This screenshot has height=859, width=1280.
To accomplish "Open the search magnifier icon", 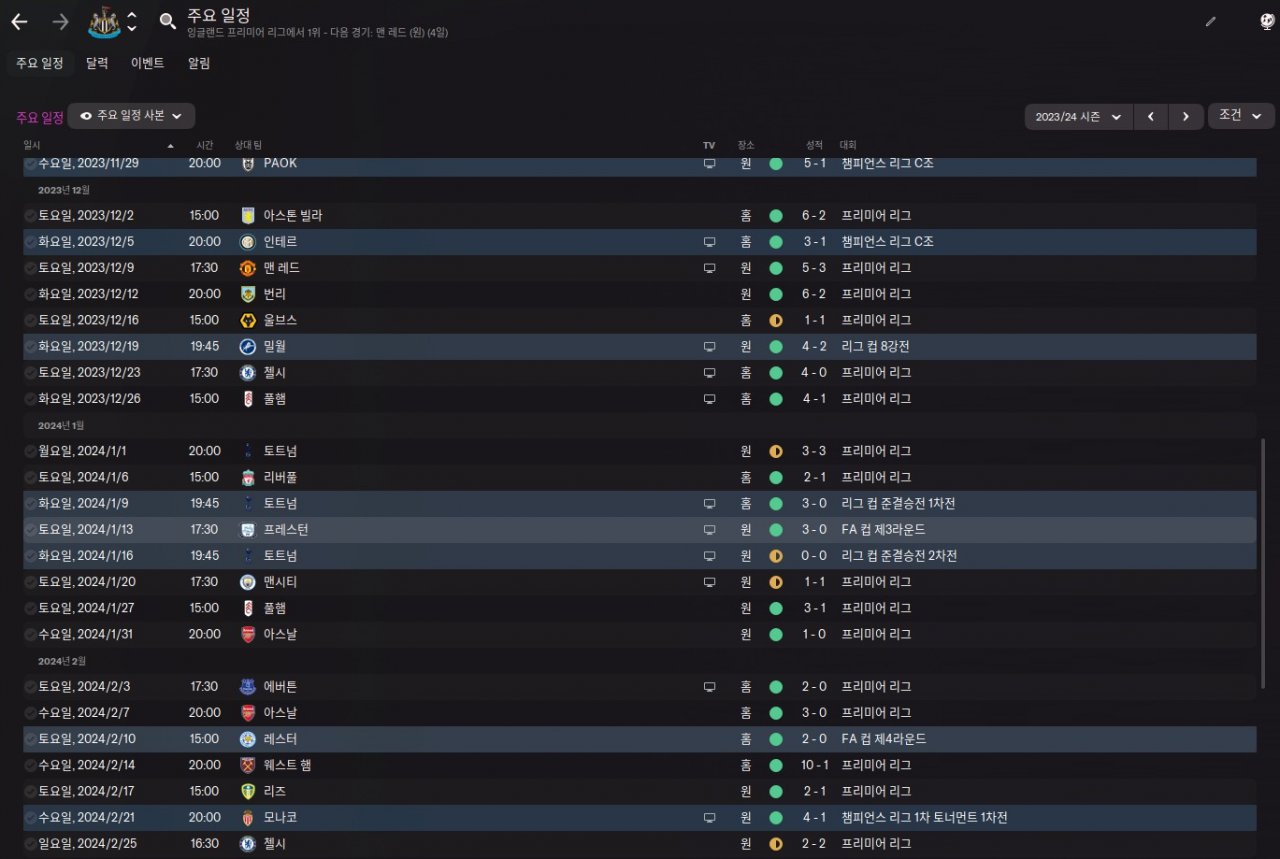I will pyautogui.click(x=168, y=21).
